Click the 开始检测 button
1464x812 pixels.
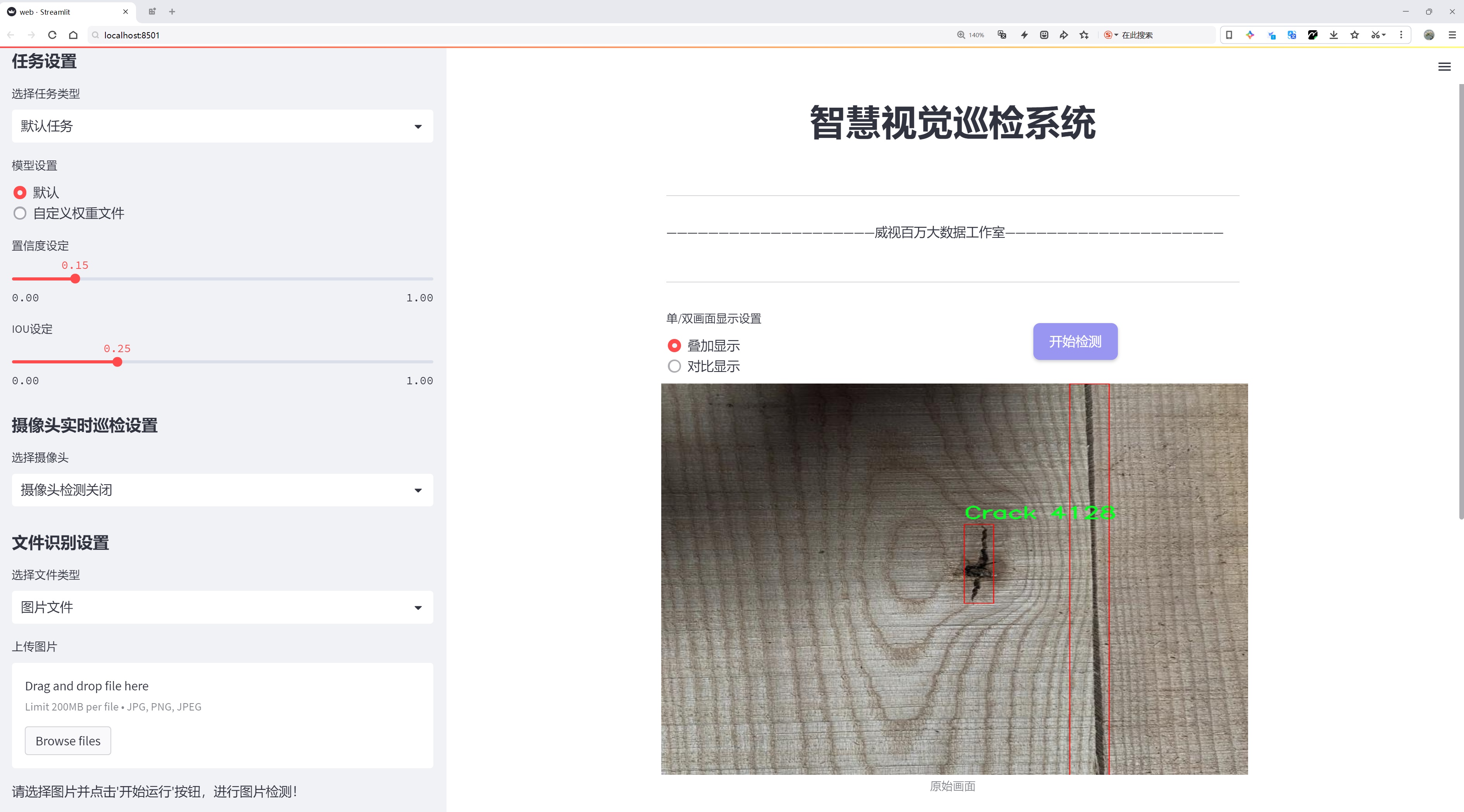(x=1075, y=341)
